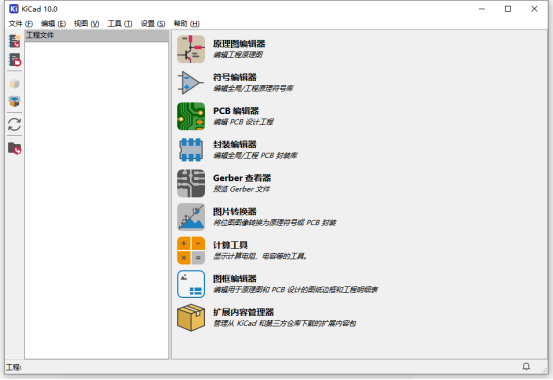Click the description under 封装编辑器
The height and width of the screenshot is (380, 553).
pyautogui.click(x=255, y=156)
